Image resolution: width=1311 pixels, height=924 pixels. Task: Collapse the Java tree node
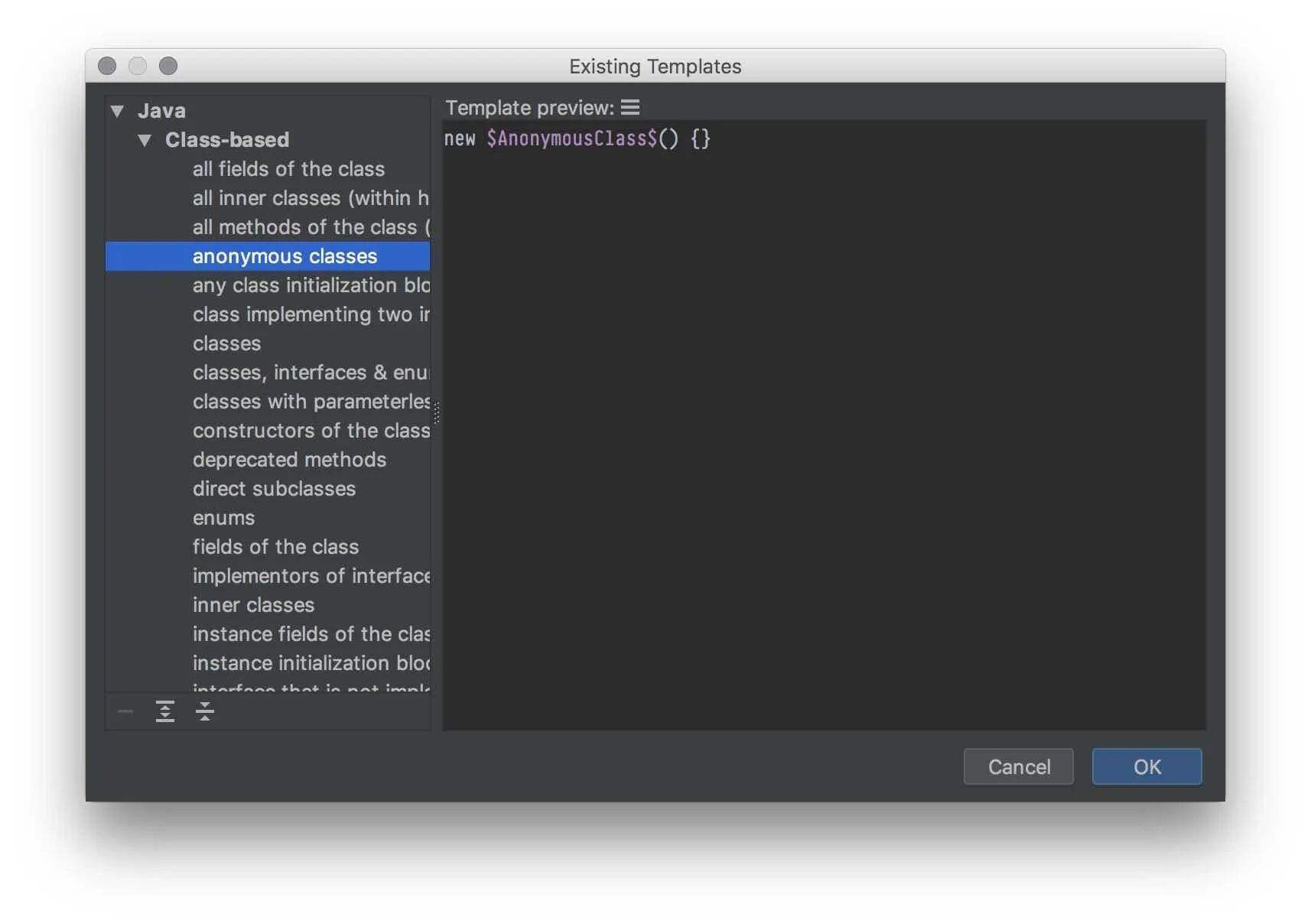tap(117, 111)
